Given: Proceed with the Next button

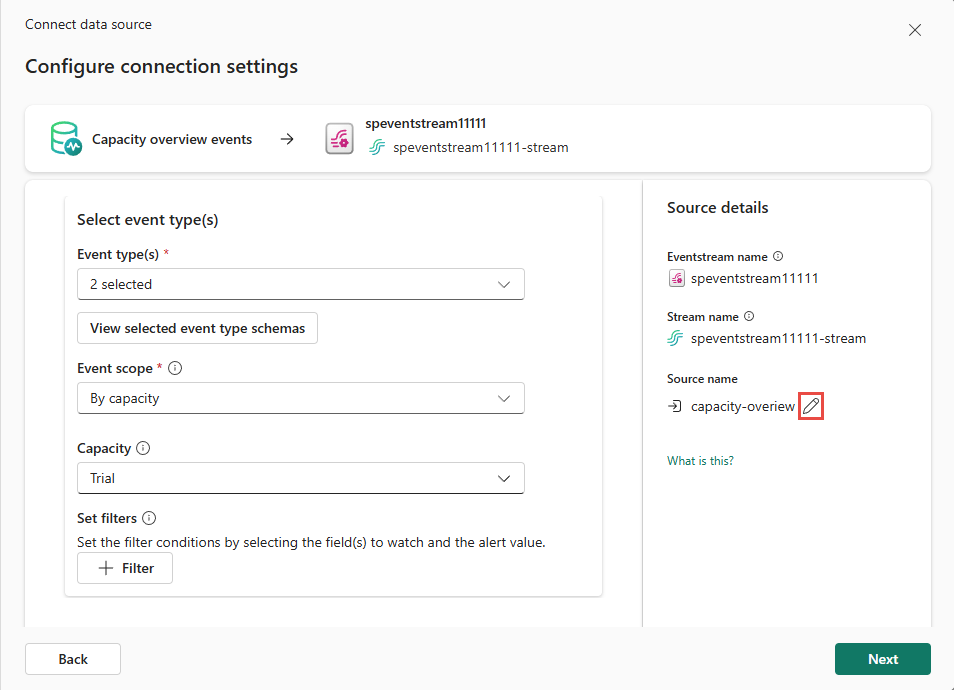Looking at the screenshot, I should coord(882,659).
